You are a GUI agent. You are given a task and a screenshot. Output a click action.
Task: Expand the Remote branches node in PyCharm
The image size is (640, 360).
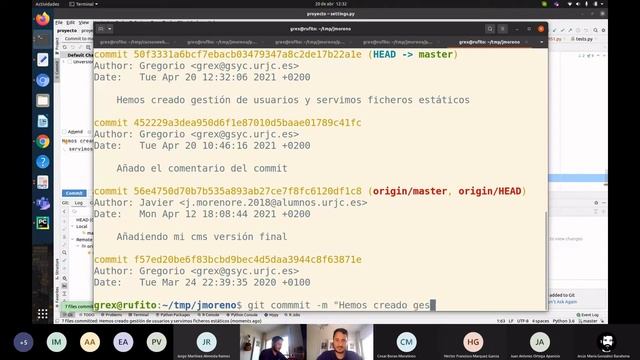point(73,240)
